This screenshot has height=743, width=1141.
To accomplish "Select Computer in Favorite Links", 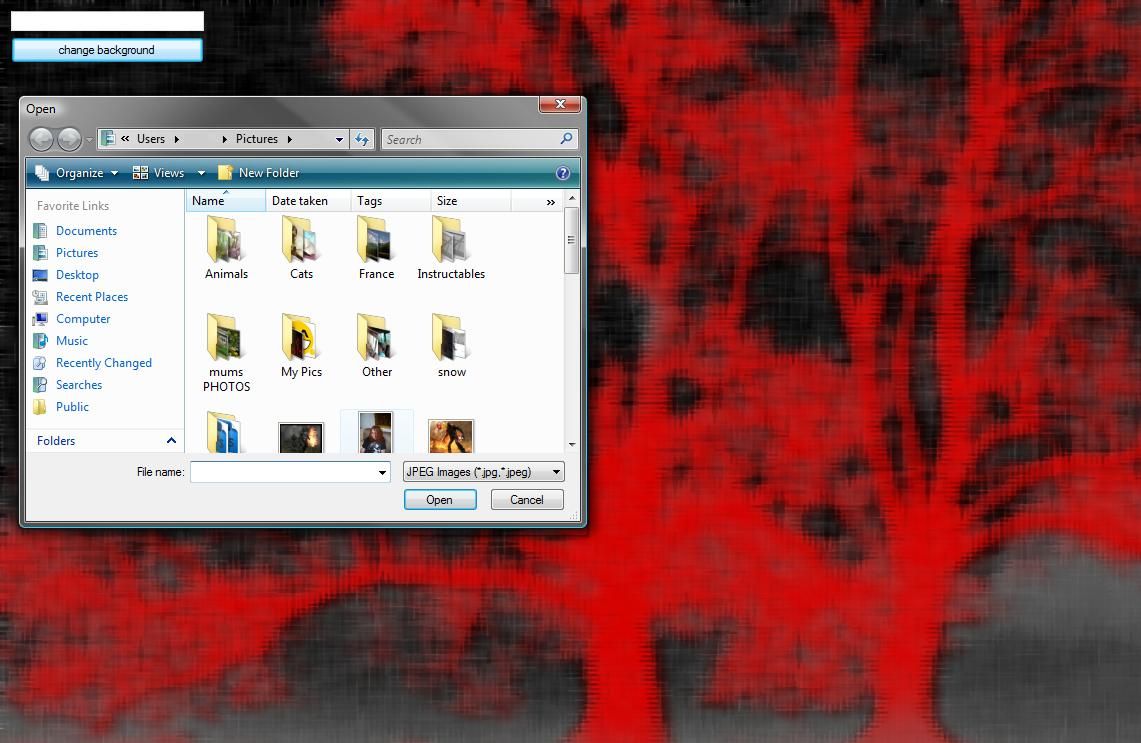I will pyautogui.click(x=83, y=318).
